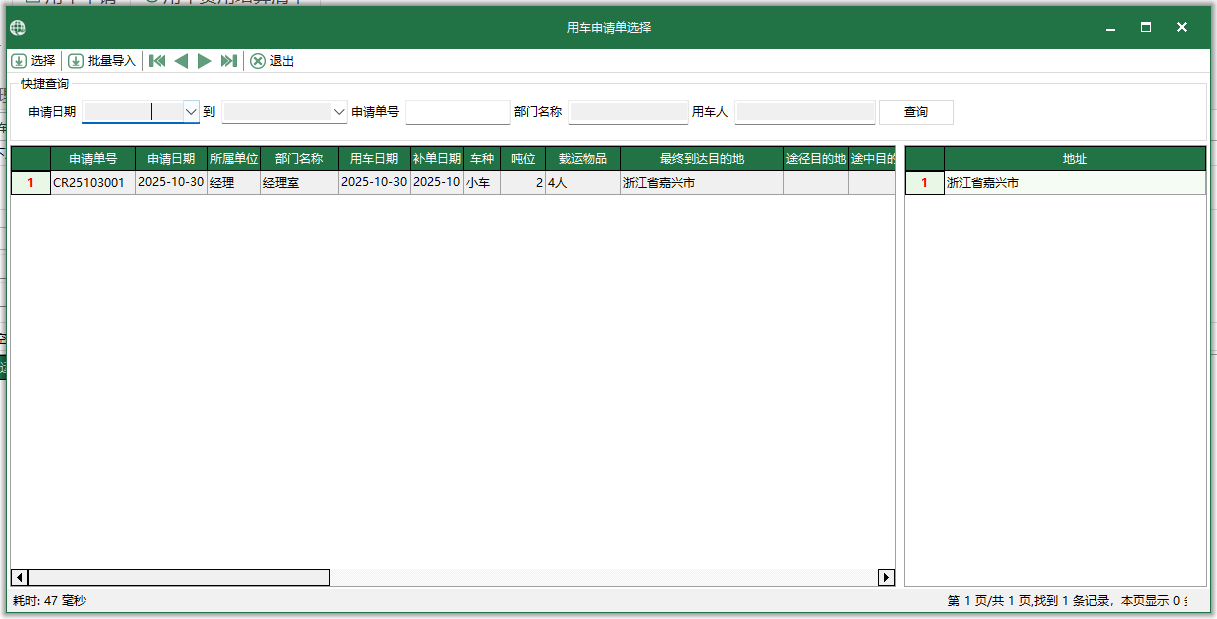Click the globe icon in the title bar
This screenshot has height=619, width=1217.
[17, 27]
